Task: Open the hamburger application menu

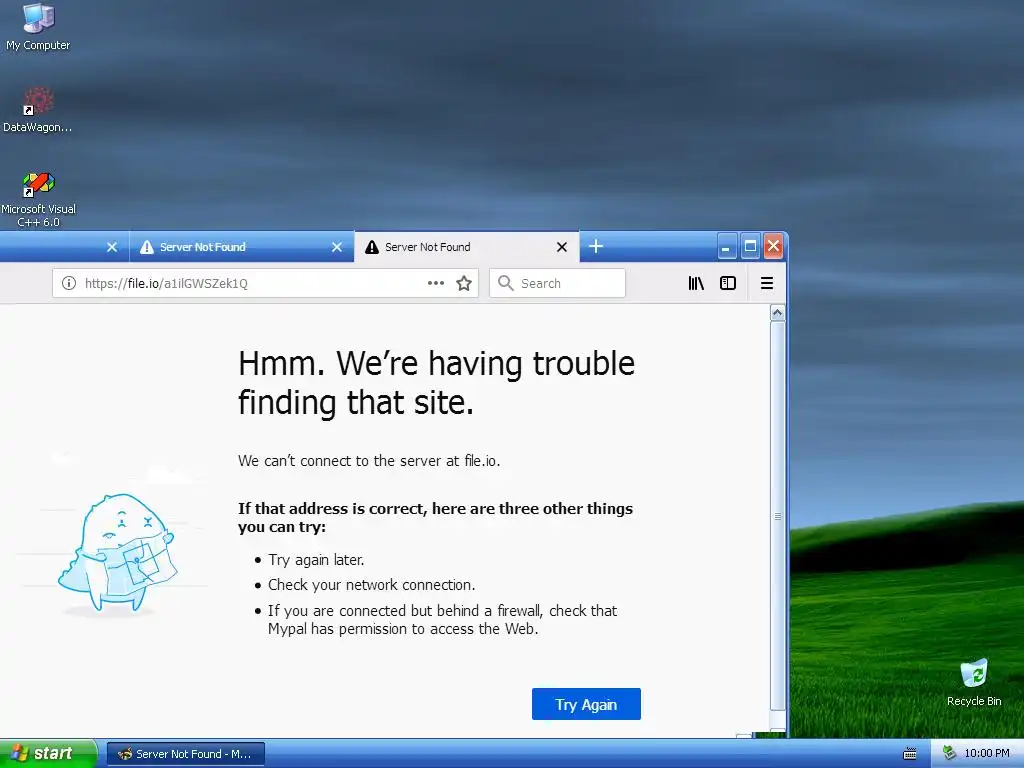Action: click(x=767, y=283)
